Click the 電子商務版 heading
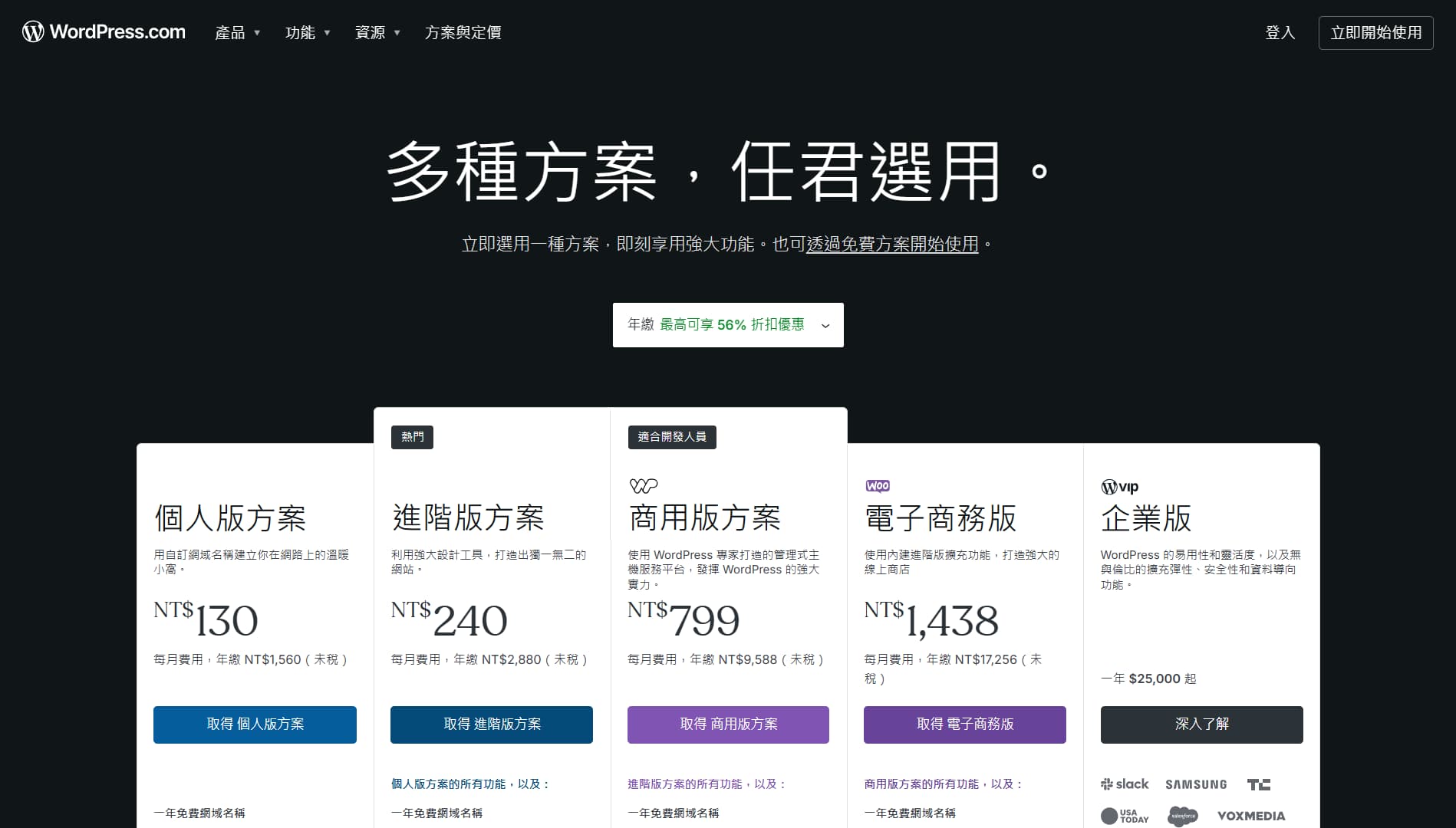This screenshot has height=828, width=1456. tap(940, 518)
